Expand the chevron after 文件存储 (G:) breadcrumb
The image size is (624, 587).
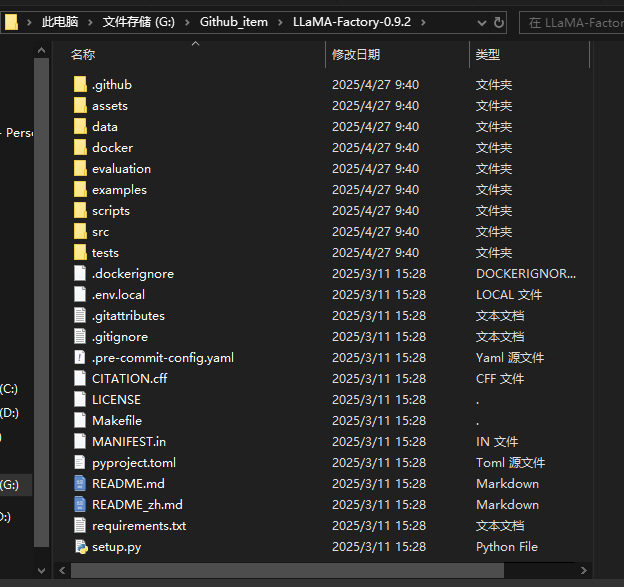(x=187, y=22)
